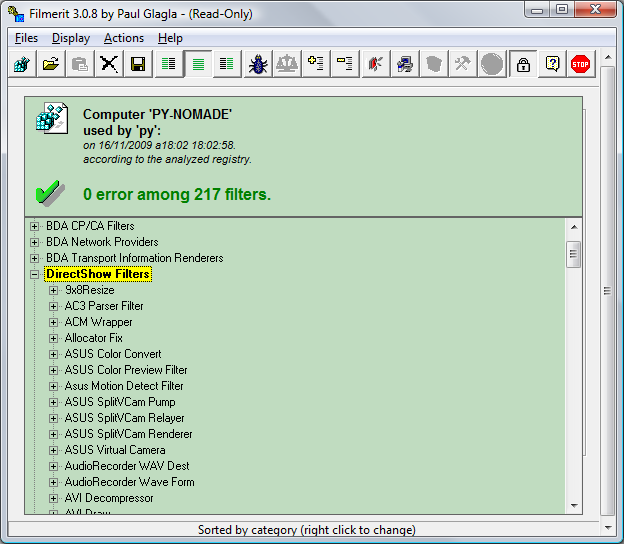Viewport: 624px width, 544px height.
Task: Select the AudioRecorder WAV Dest item
Action: pos(127,466)
